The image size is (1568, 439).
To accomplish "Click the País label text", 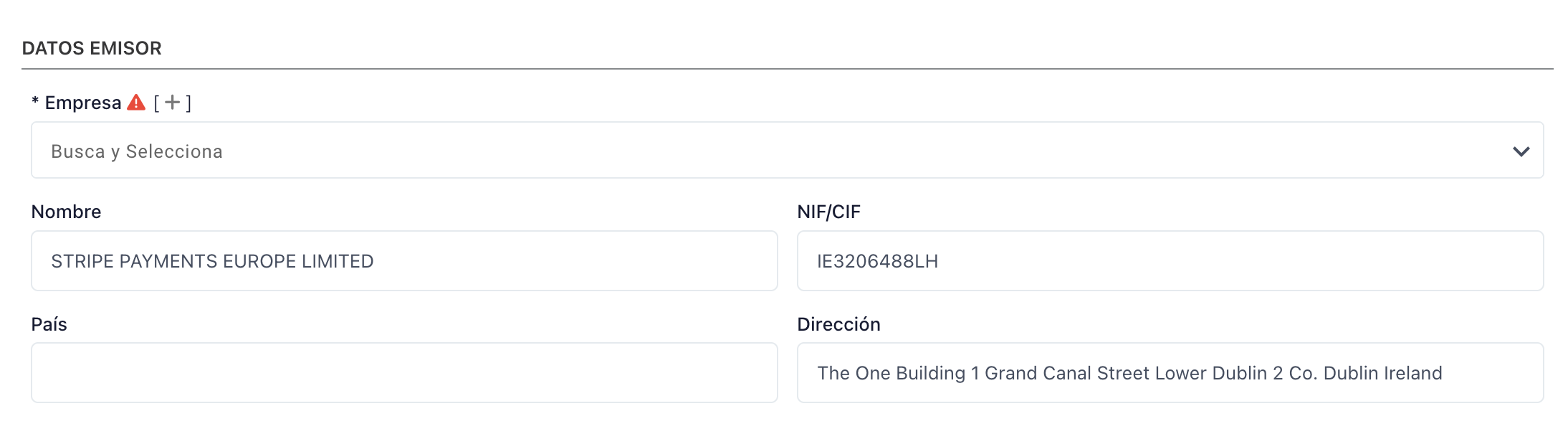I will [x=49, y=324].
